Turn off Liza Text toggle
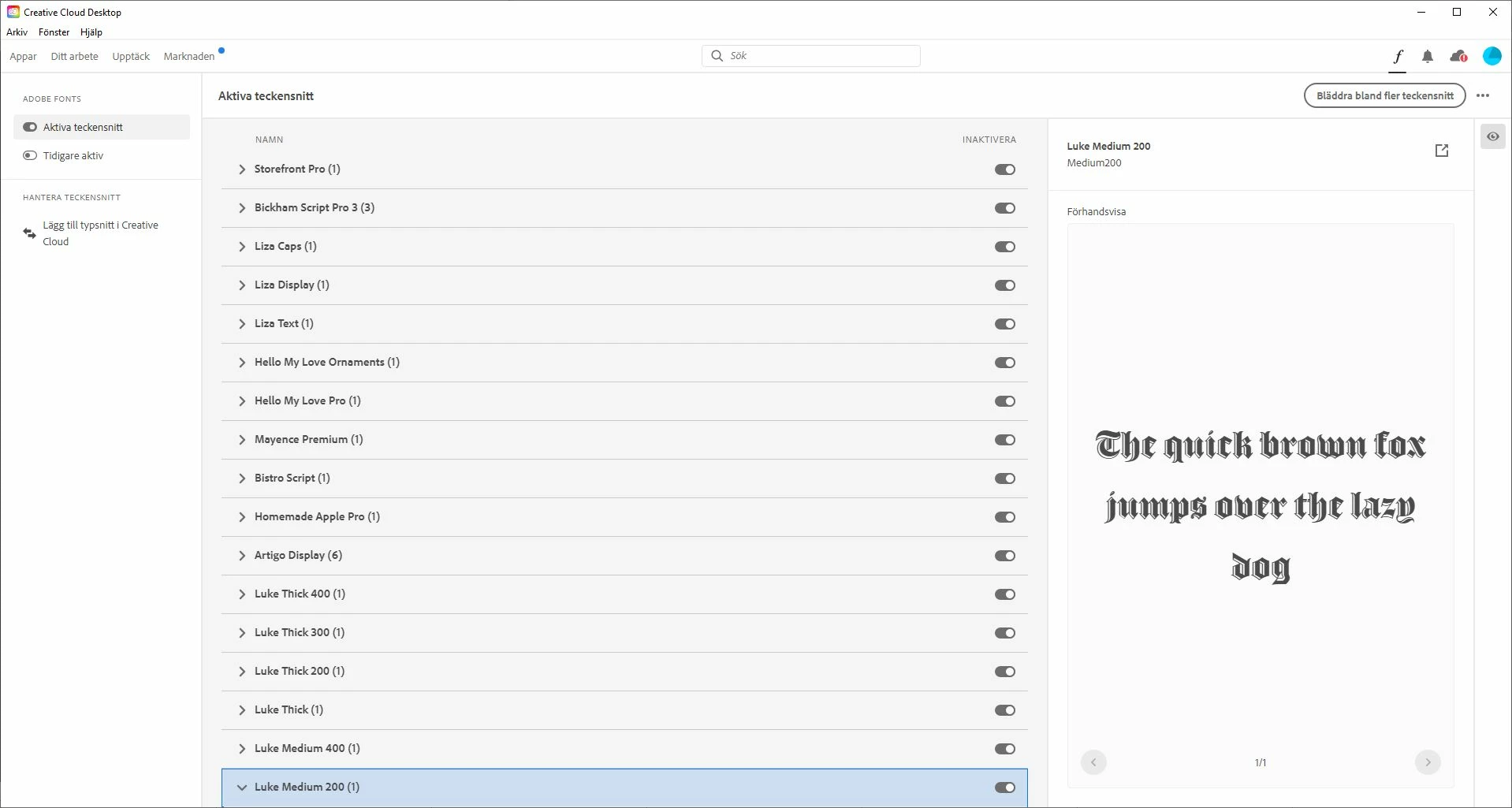The height and width of the screenshot is (808, 1512). coord(1005,324)
